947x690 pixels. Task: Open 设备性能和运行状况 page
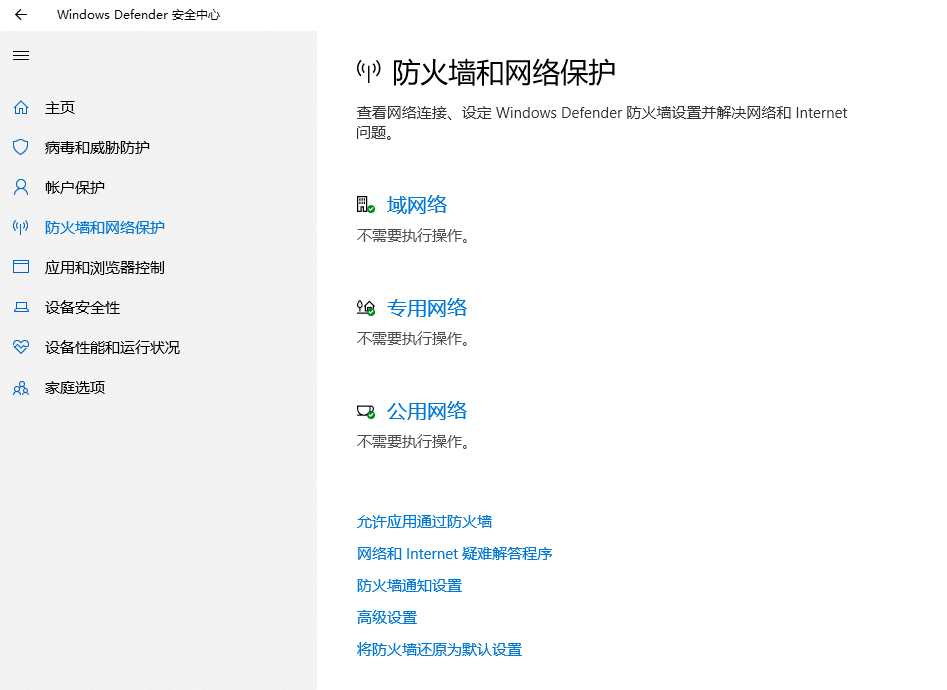click(112, 347)
